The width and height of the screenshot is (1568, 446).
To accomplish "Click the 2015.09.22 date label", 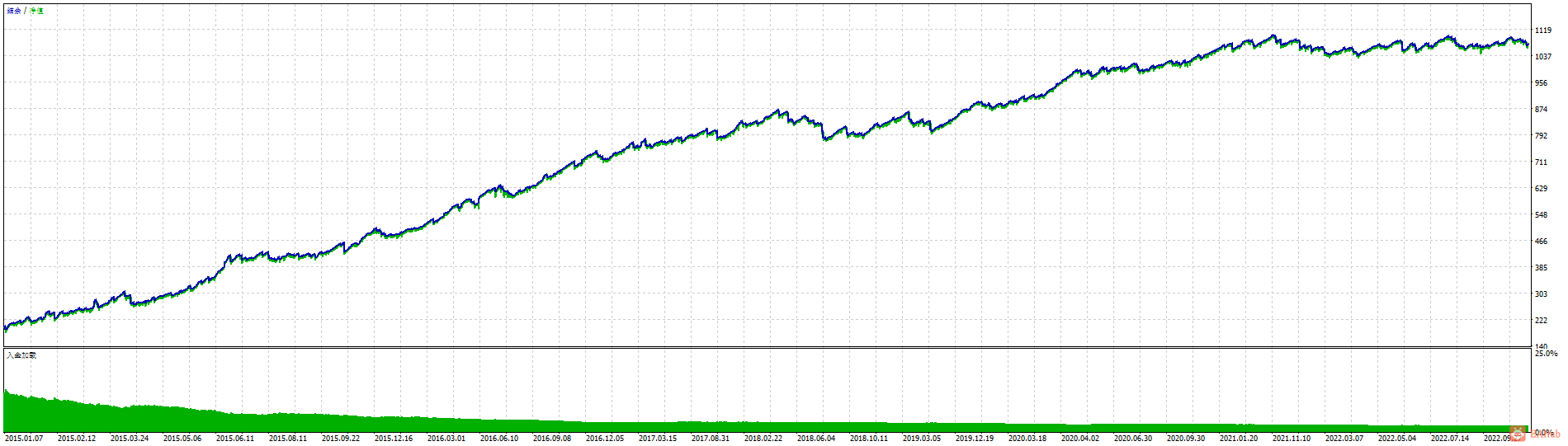I will coord(341,439).
